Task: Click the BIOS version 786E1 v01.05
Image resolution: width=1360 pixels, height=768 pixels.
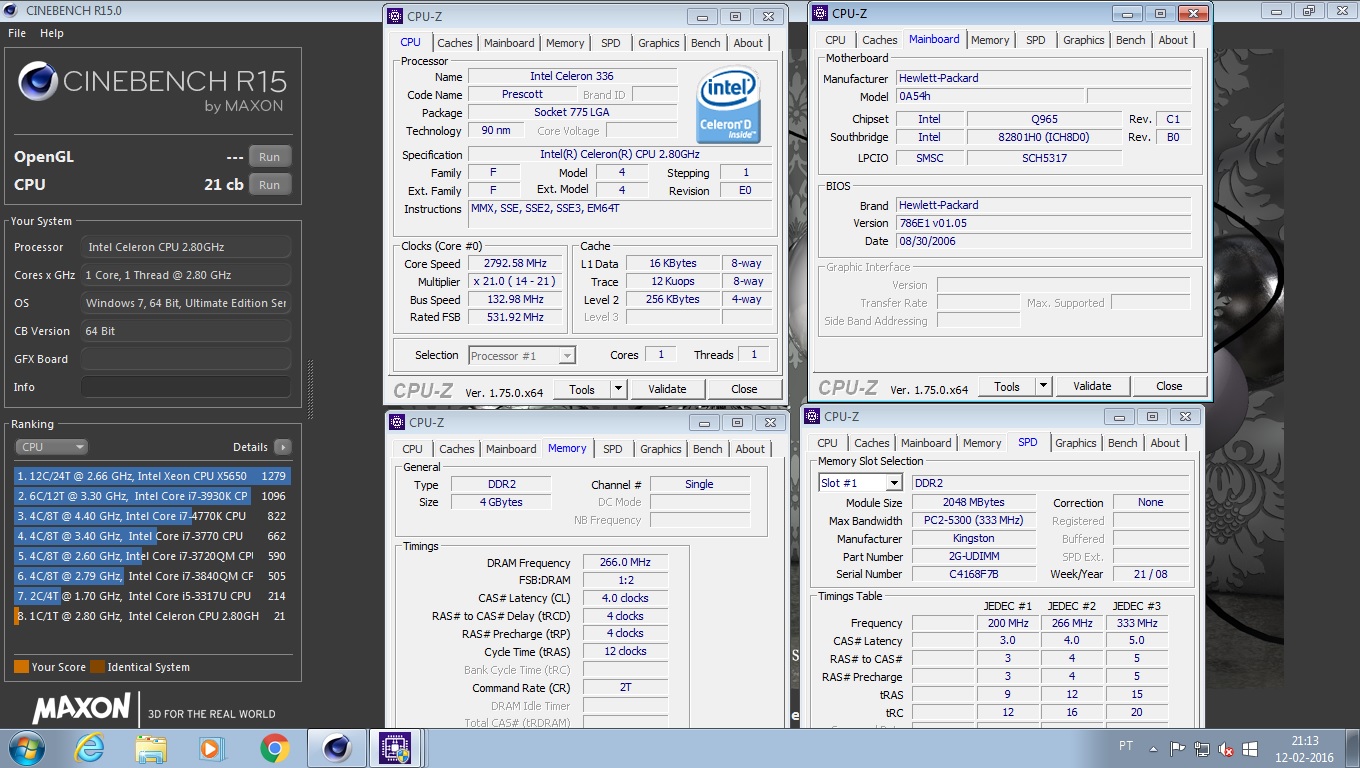Action: (1043, 223)
